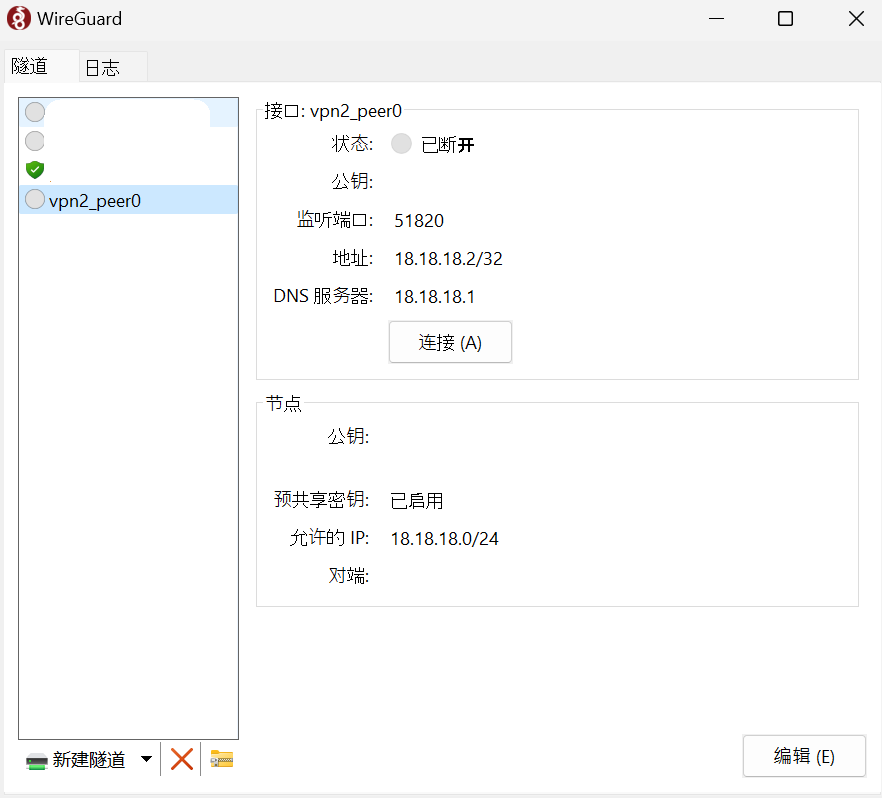Image resolution: width=882 pixels, height=798 pixels.
Task: Click the 节点 group title
Action: [x=284, y=403]
